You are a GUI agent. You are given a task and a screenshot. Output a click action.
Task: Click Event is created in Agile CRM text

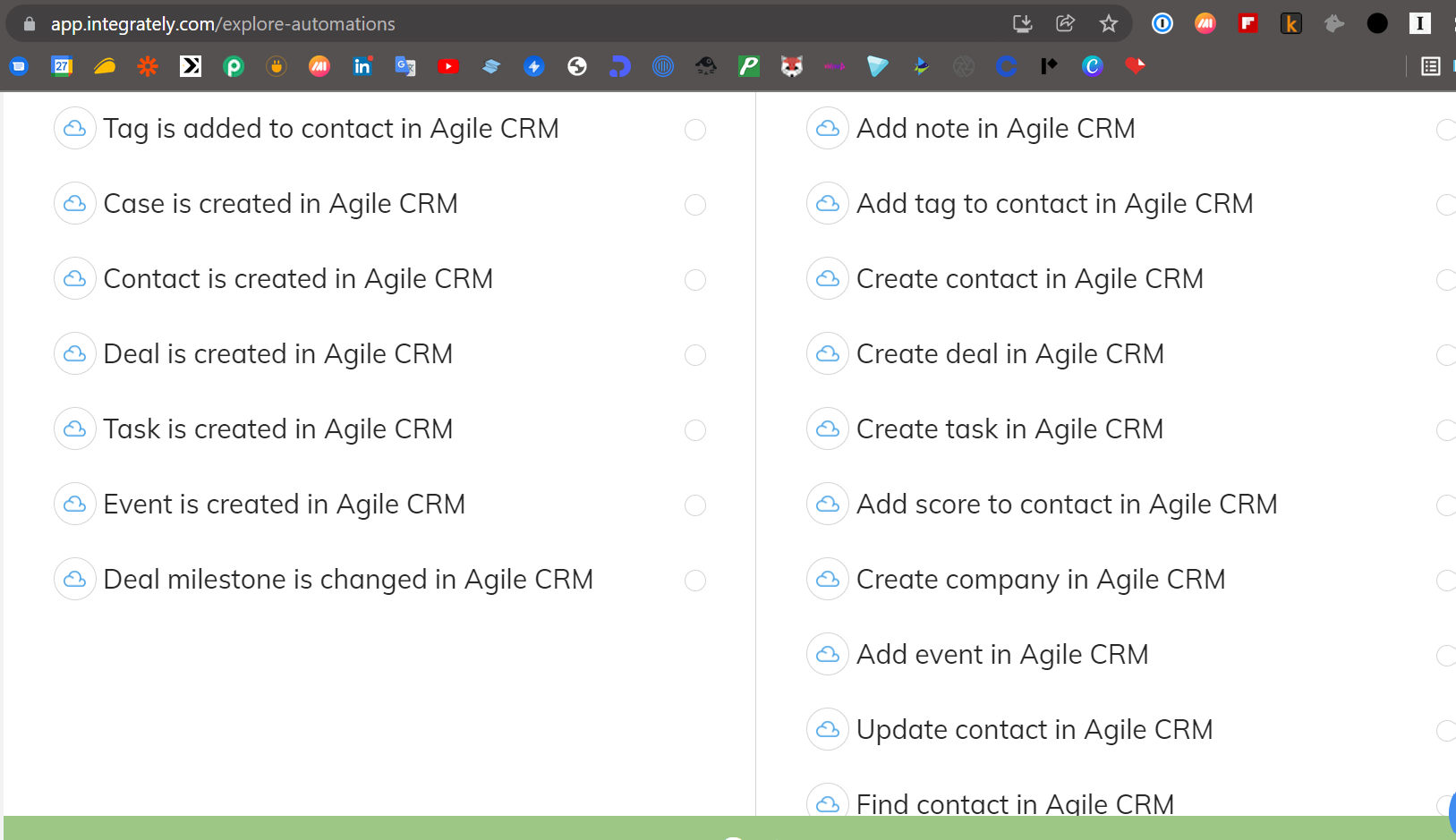point(284,505)
